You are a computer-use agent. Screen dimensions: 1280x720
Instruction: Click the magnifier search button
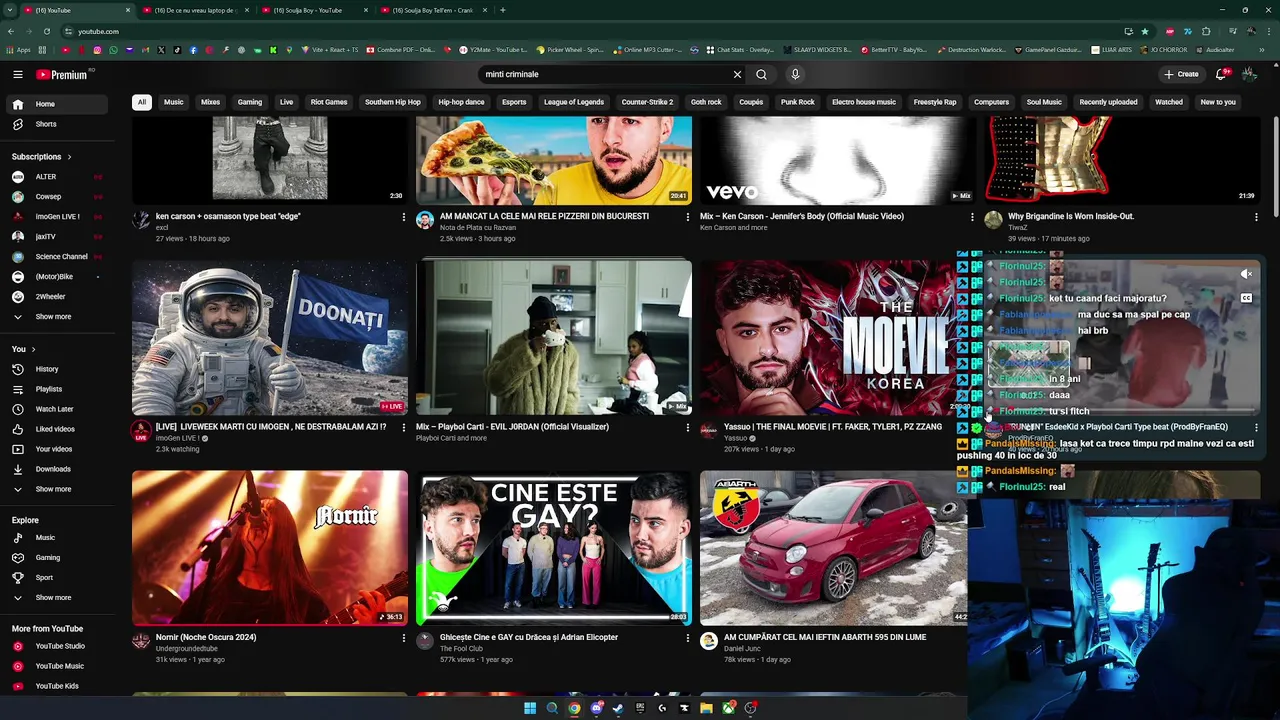point(761,74)
